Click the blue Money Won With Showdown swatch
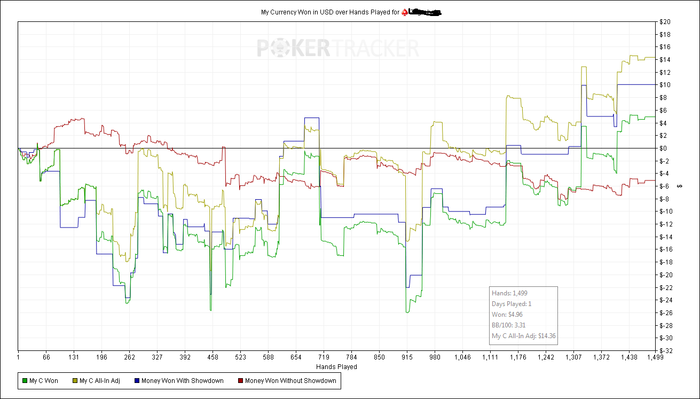This screenshot has width=700, height=399. (137, 381)
